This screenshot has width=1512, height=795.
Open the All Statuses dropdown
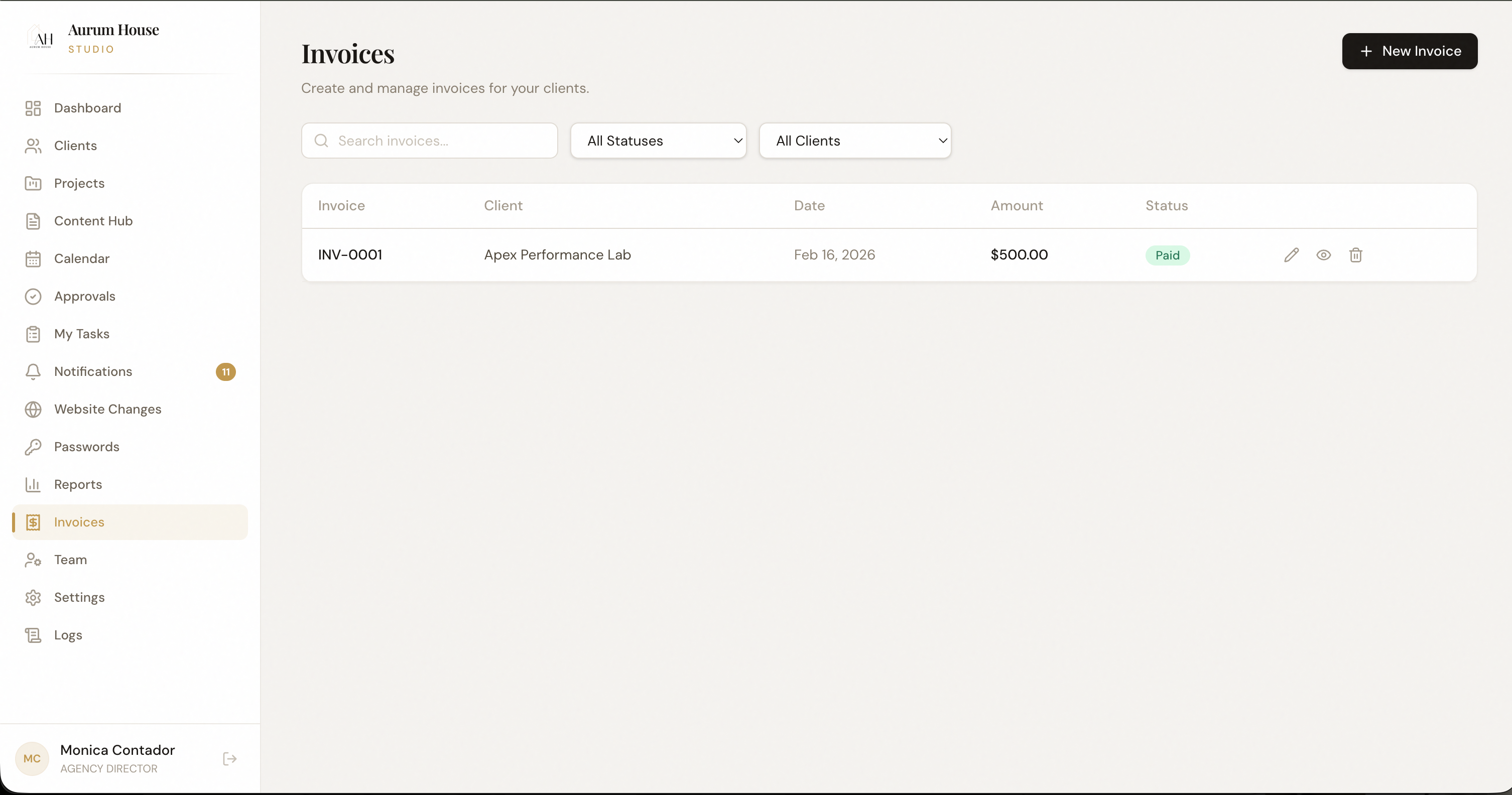658,140
